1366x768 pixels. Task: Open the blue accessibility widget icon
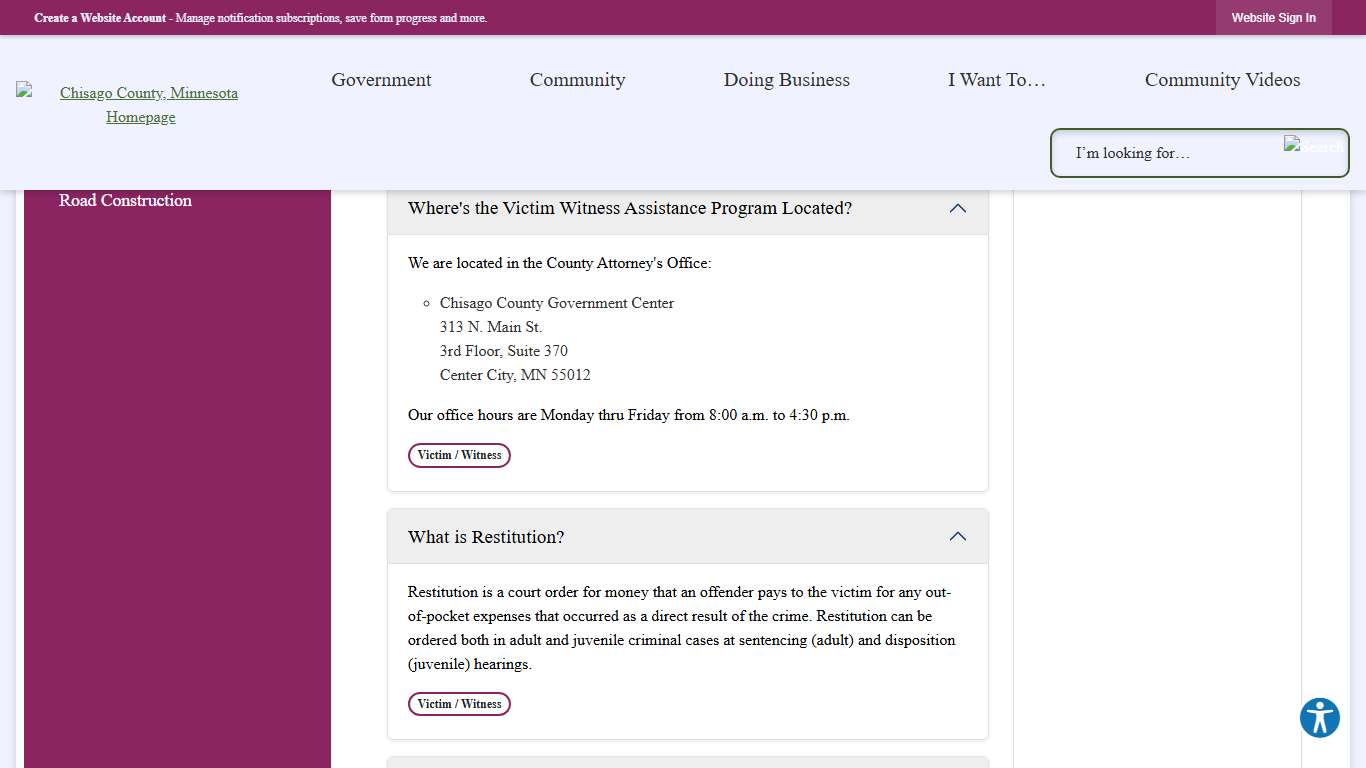[1319, 718]
